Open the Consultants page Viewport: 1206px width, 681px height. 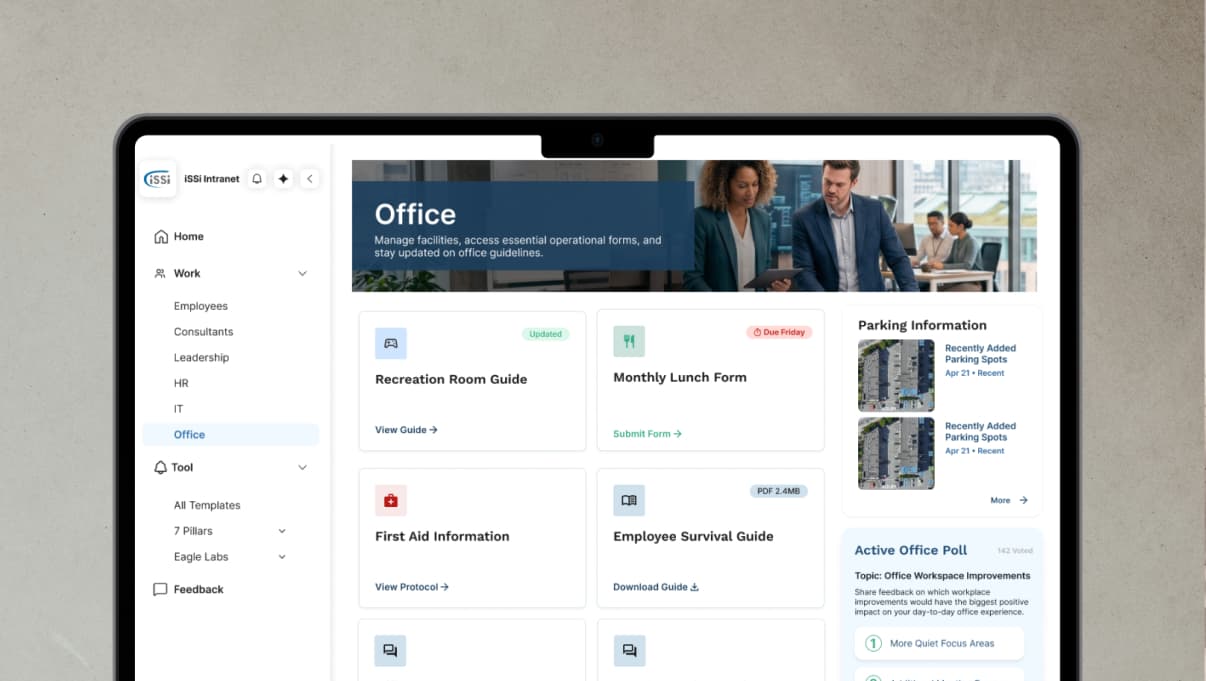click(x=203, y=332)
